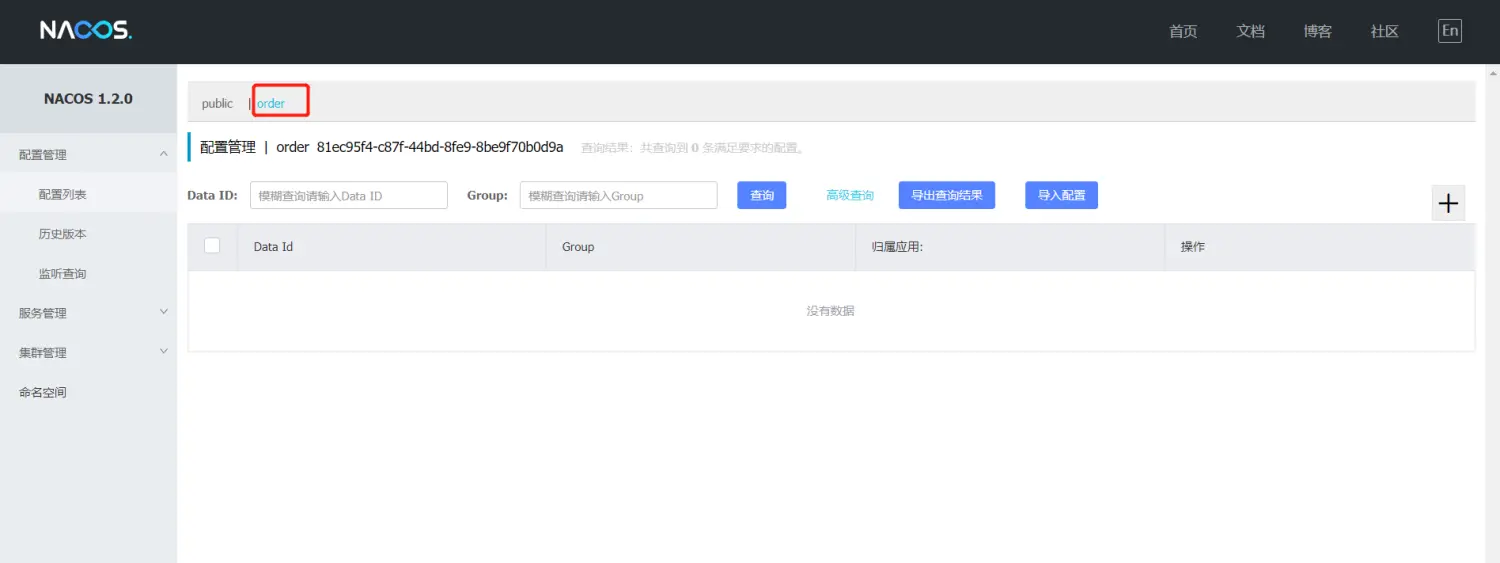1500x563 pixels.
Task: Open 文档 in the top navigation
Action: [x=1250, y=31]
